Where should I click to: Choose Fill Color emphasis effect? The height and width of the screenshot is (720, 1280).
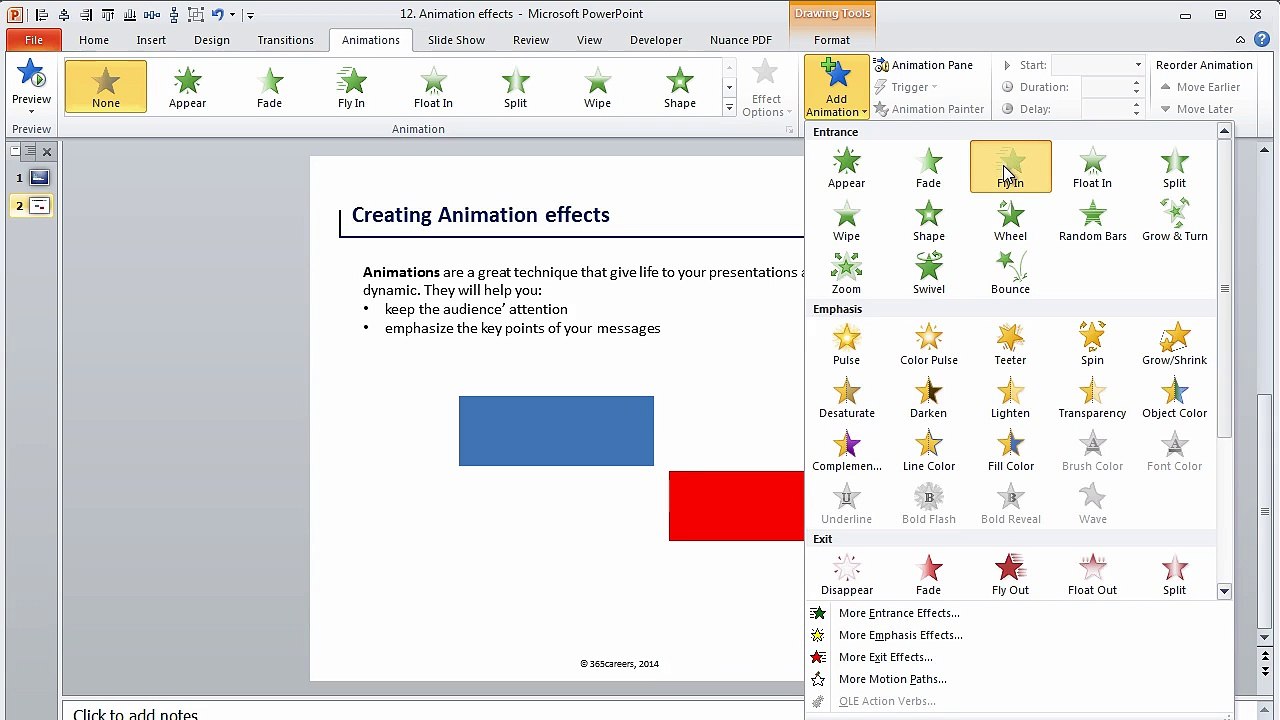(1010, 450)
